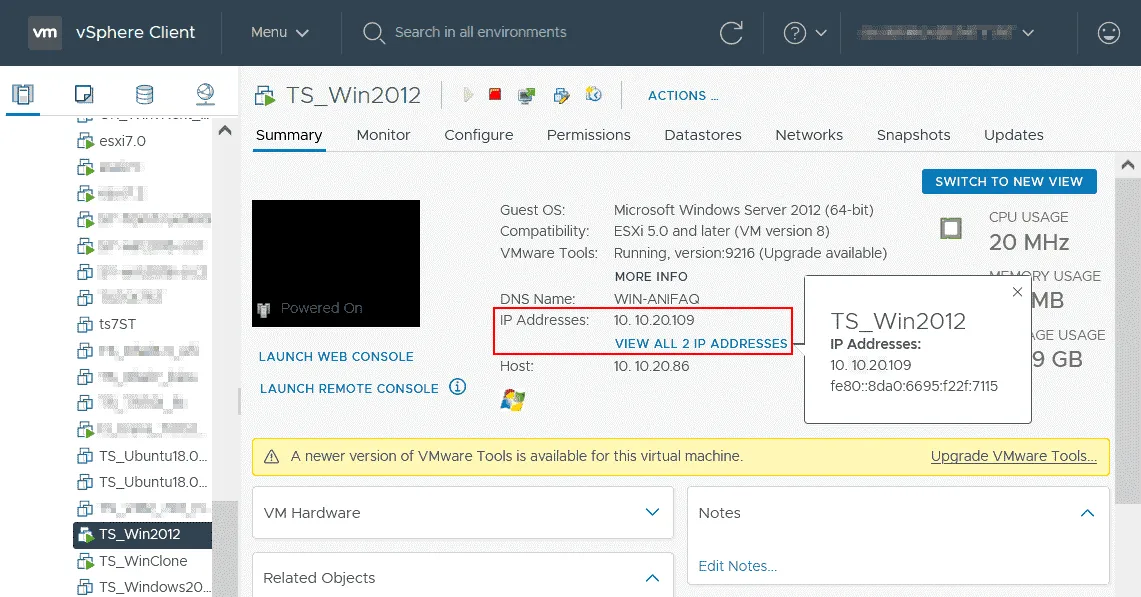
Task: Click the Take Snapshot clock icon
Action: click(594, 95)
